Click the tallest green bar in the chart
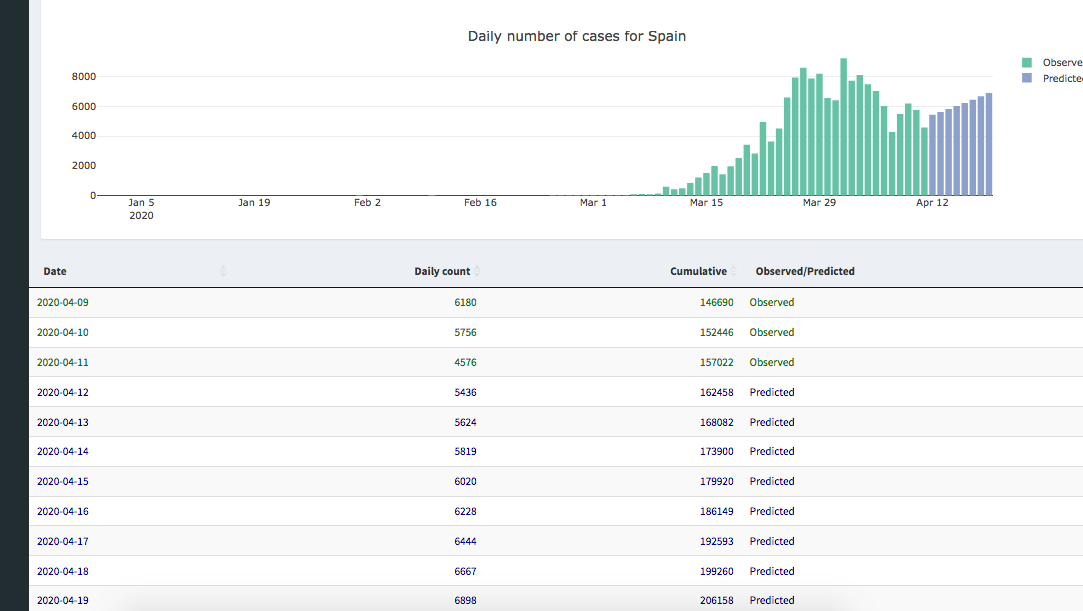1083x611 pixels. [844, 127]
